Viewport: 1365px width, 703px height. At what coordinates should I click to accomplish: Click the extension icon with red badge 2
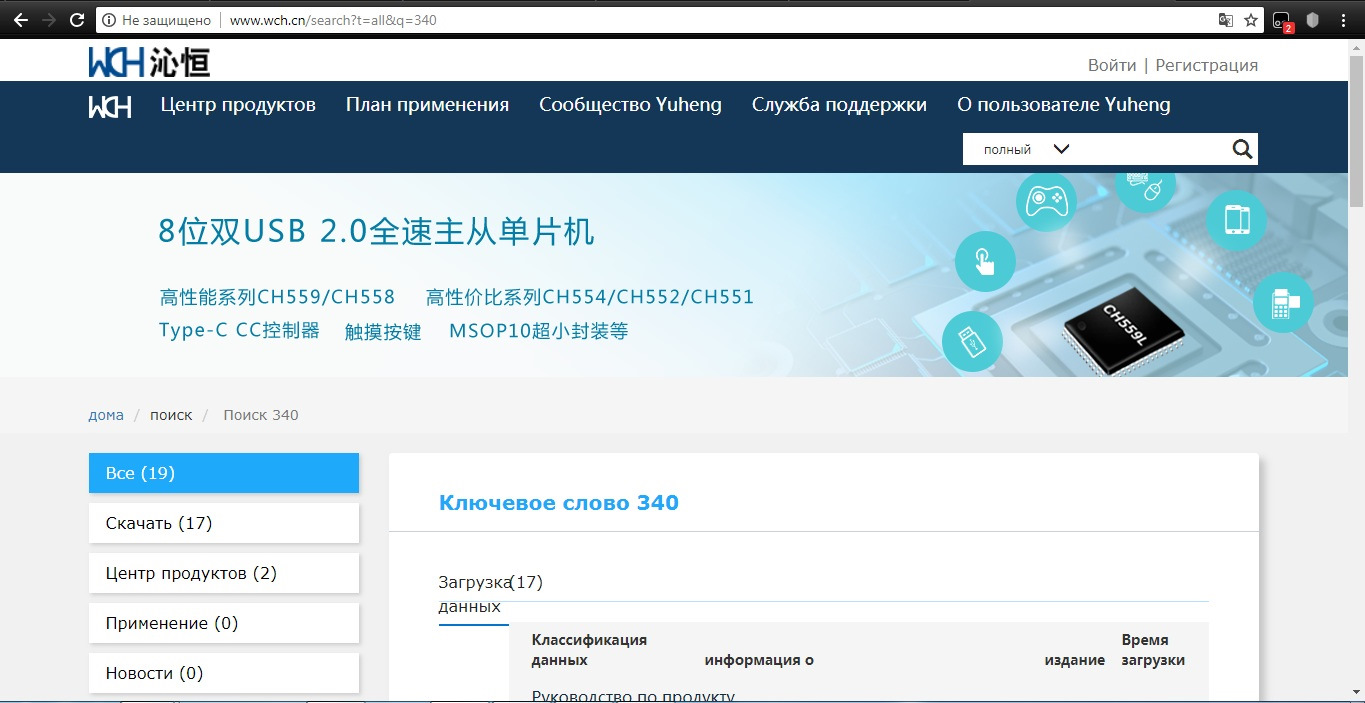1281,19
